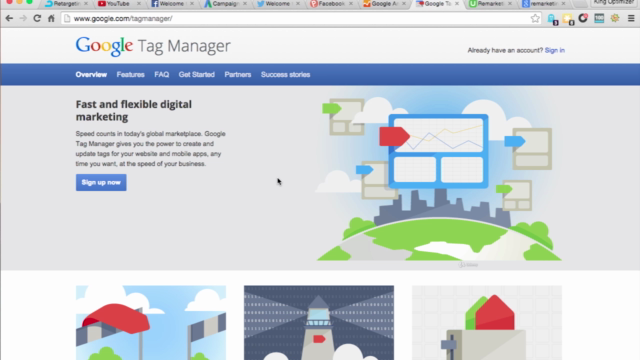Go back with the browser back arrow
The width and height of the screenshot is (640, 360).
click(9, 18)
